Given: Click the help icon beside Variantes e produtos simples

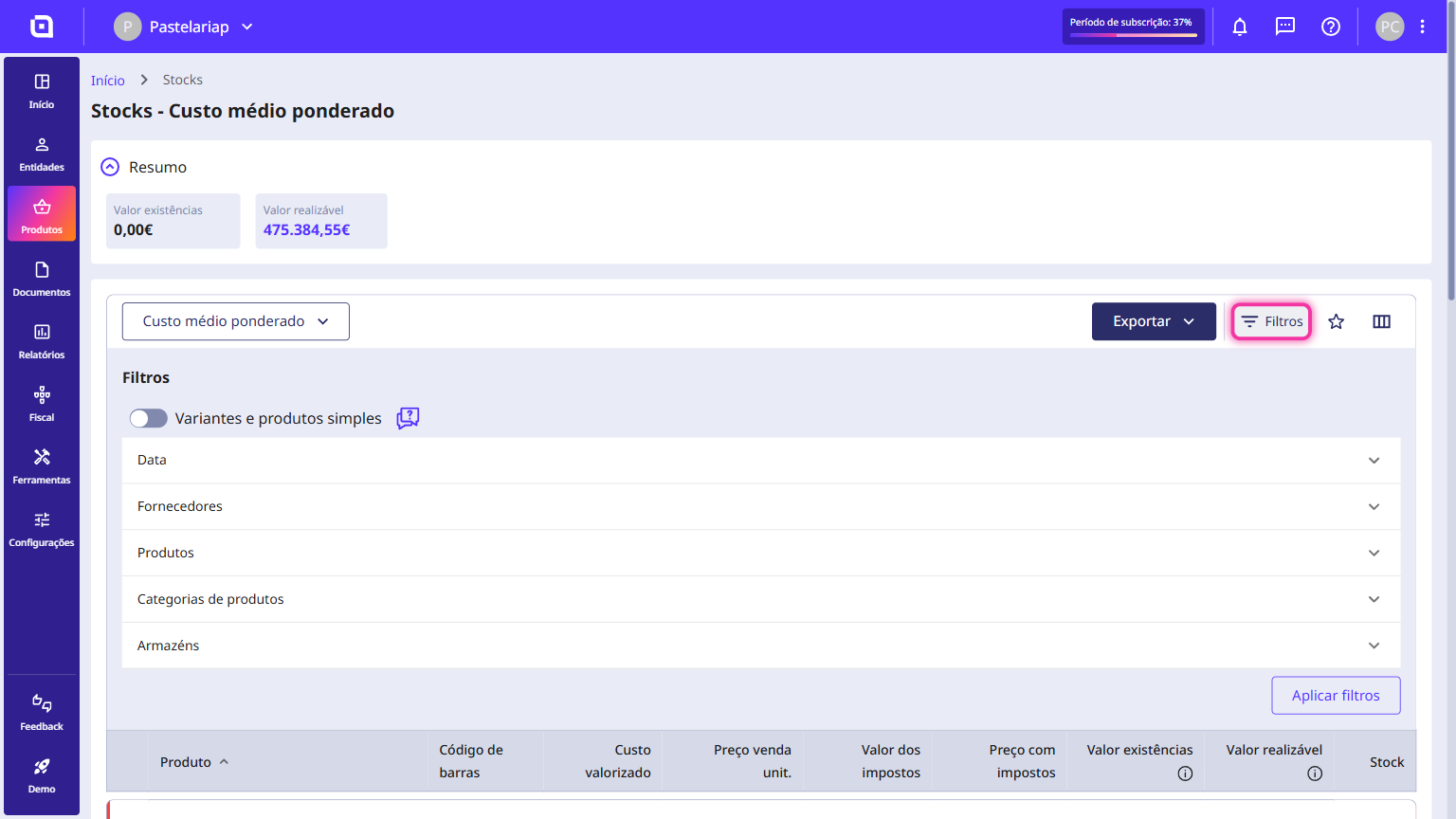Looking at the screenshot, I should [x=408, y=418].
